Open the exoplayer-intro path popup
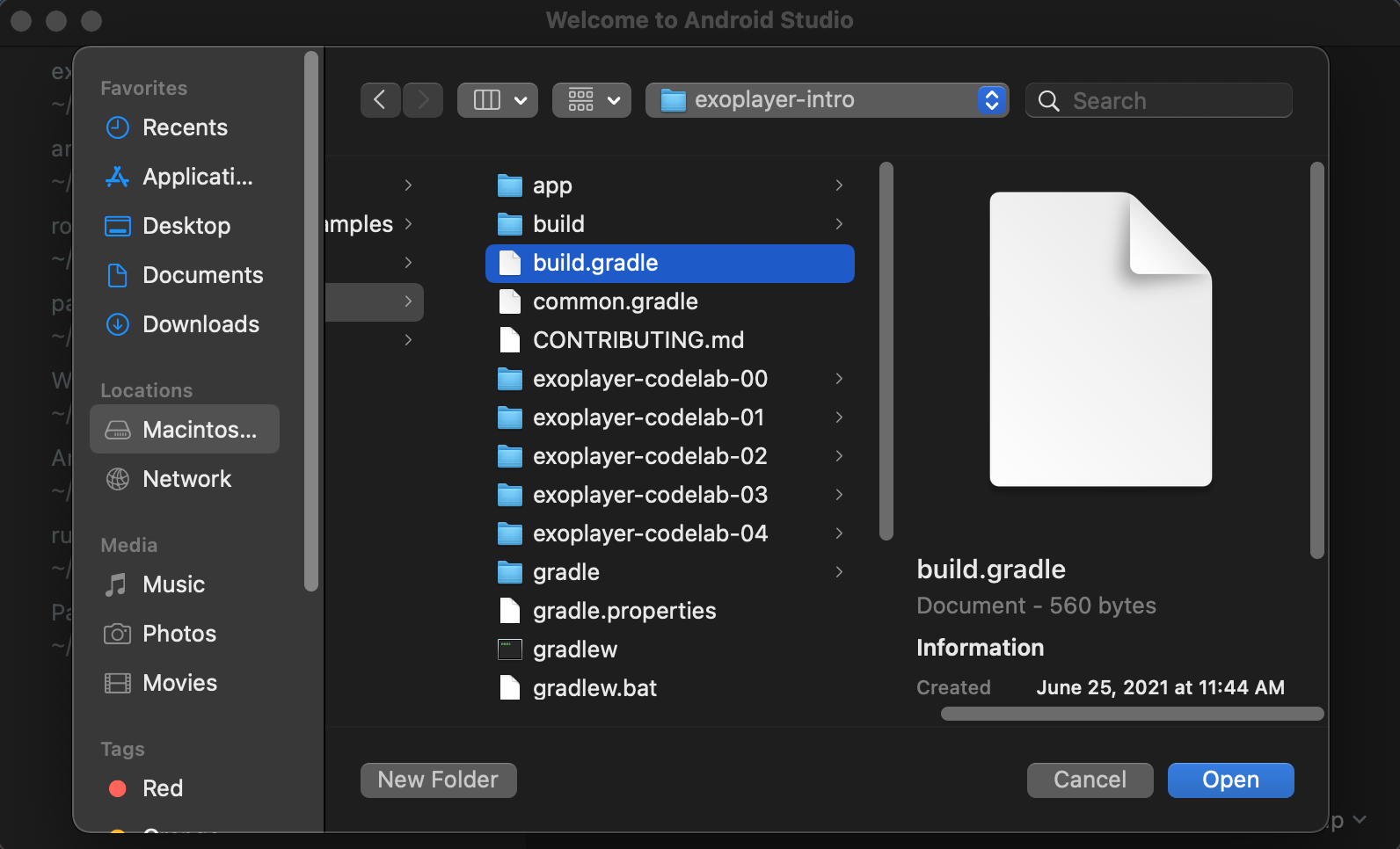Screen dimensions: 1400x849 tap(827, 100)
